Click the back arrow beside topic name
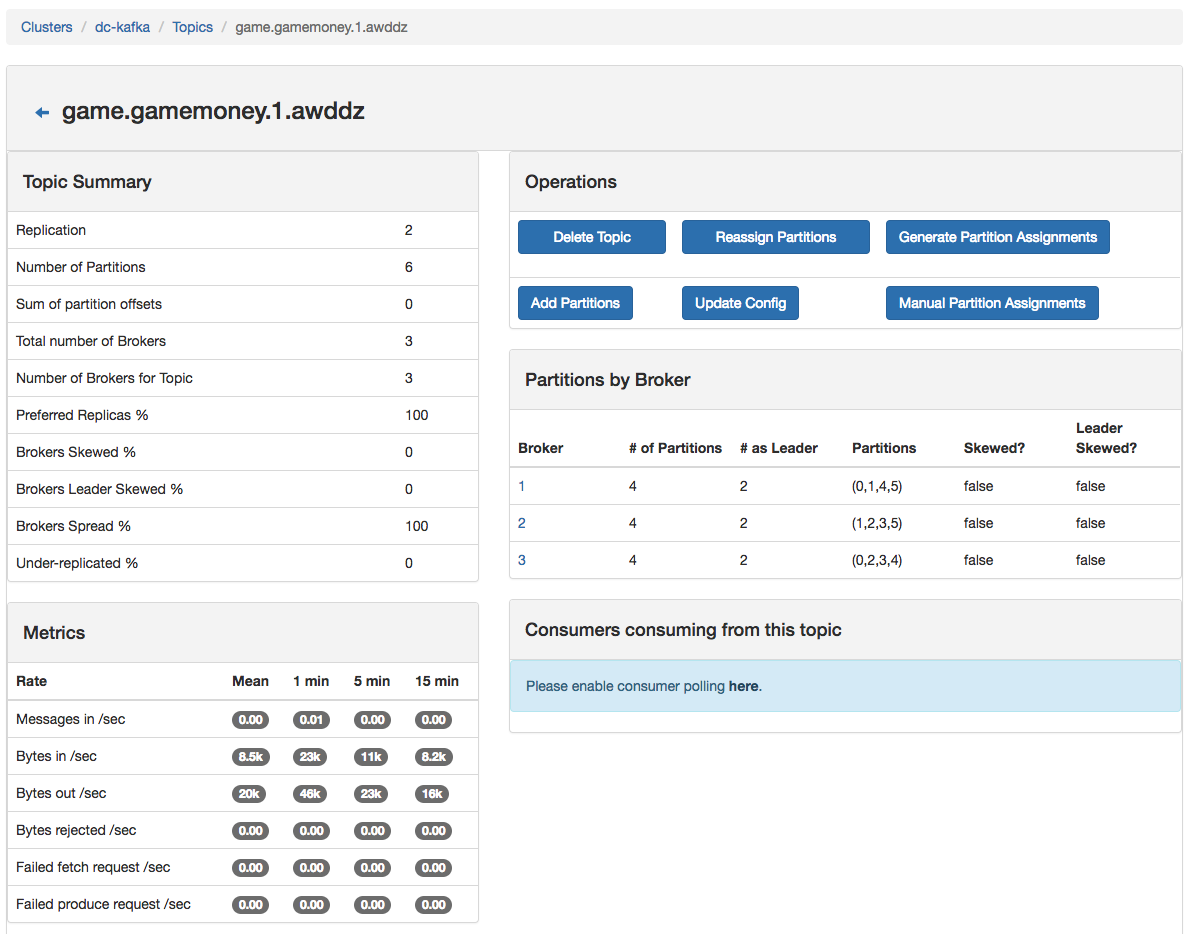The height and width of the screenshot is (934, 1191). (42, 113)
